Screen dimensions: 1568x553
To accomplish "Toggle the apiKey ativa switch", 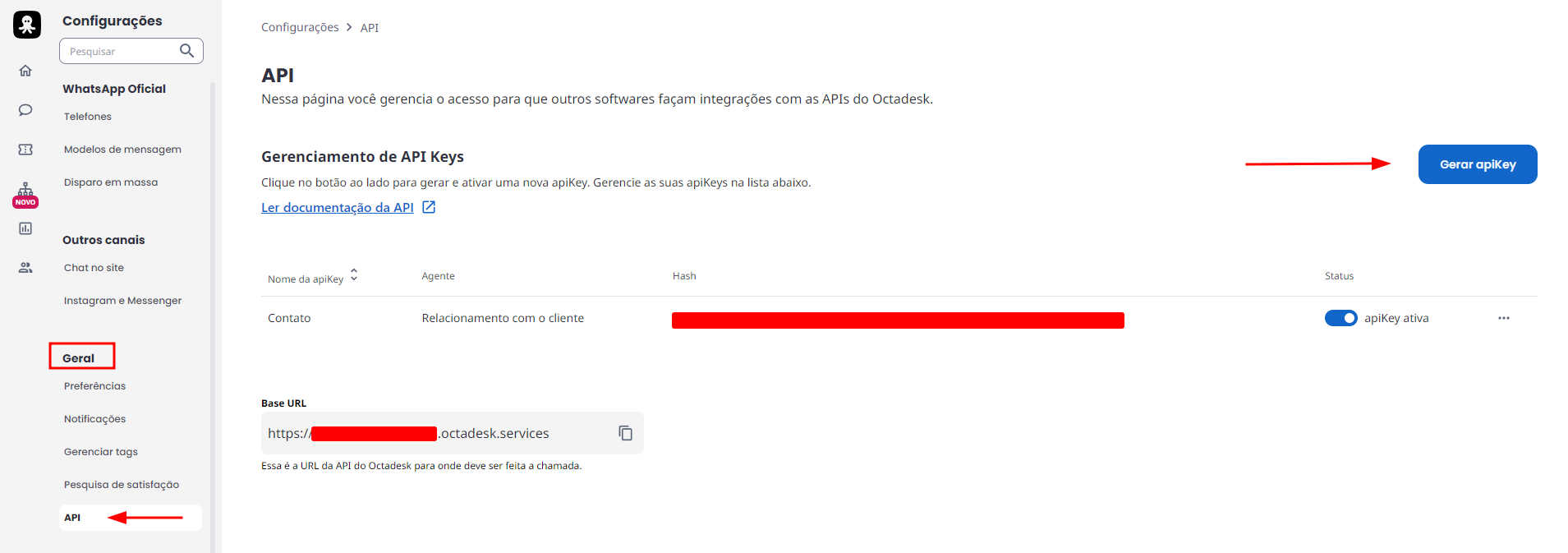I will click(1340, 318).
